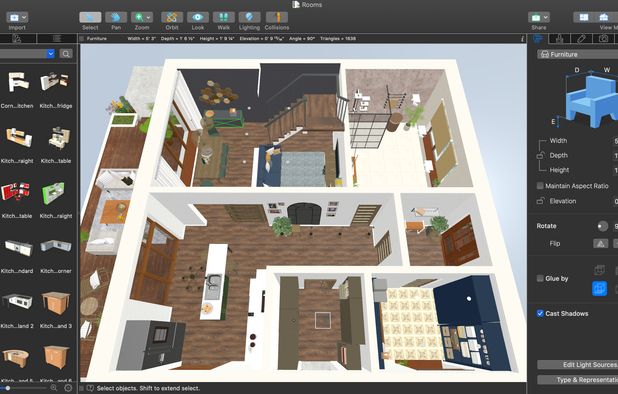This screenshot has height=394, width=618.
Task: Open the Lighting tool
Action: (249, 17)
